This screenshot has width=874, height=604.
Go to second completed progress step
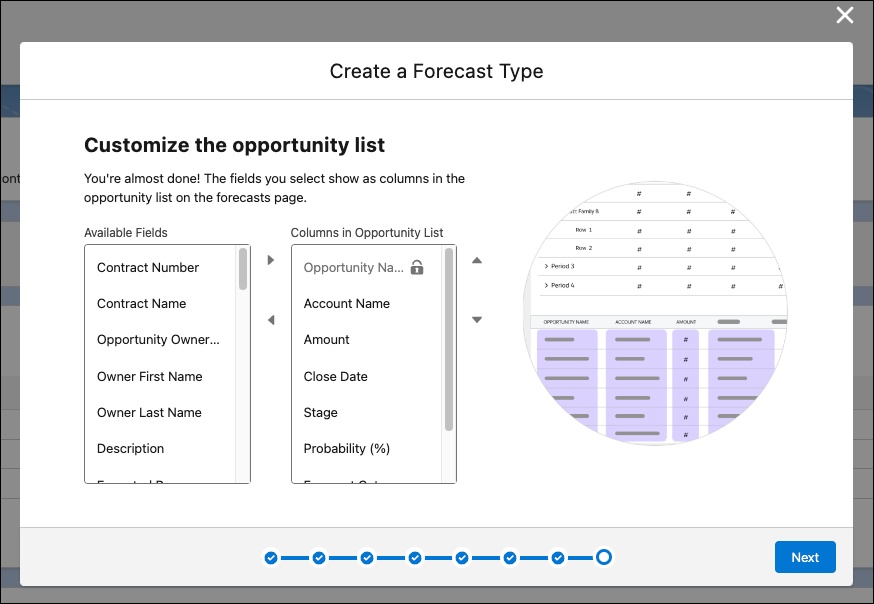[x=319, y=558]
